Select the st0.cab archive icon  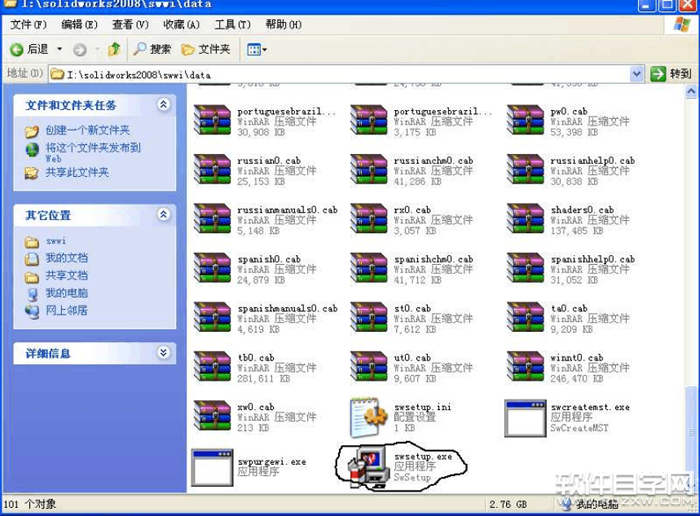(x=369, y=318)
